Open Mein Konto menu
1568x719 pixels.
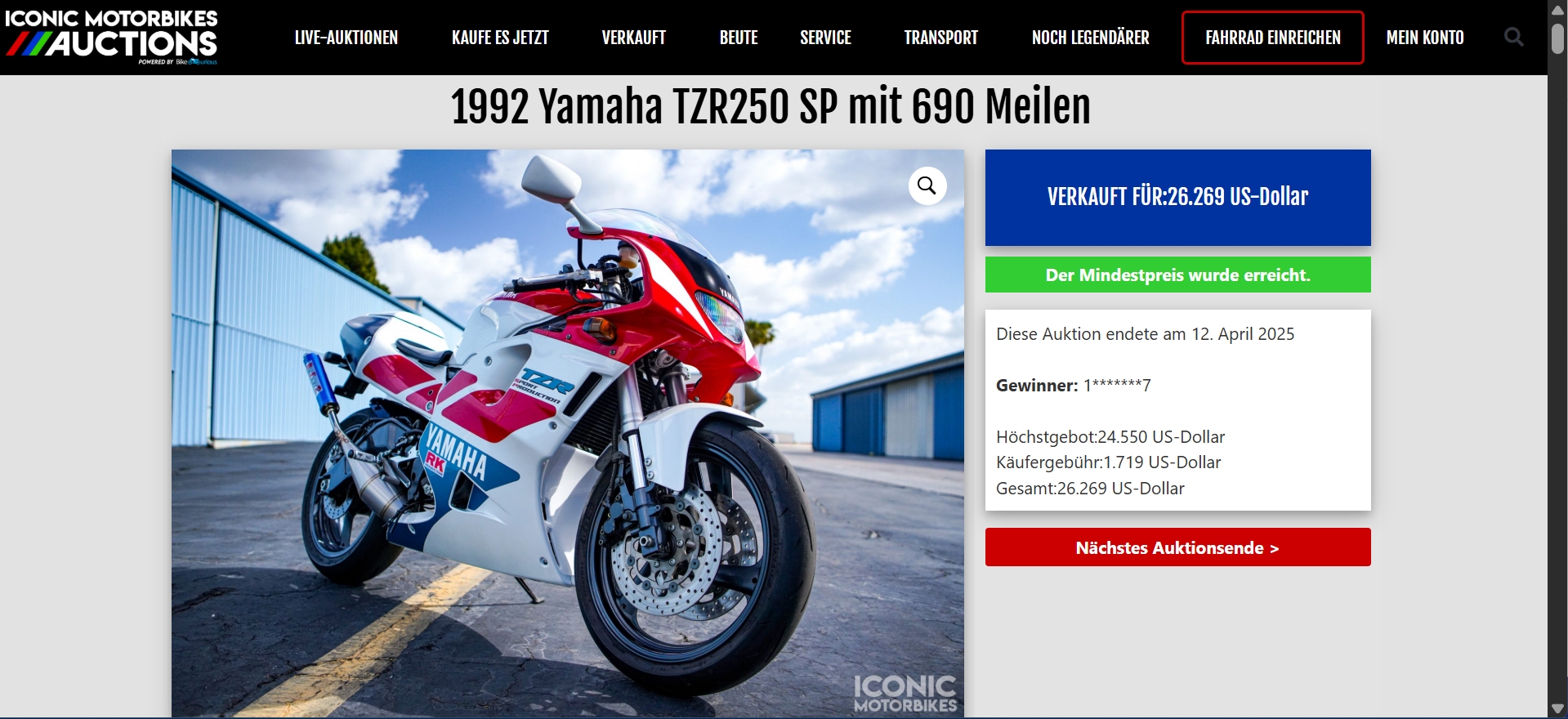(x=1425, y=38)
